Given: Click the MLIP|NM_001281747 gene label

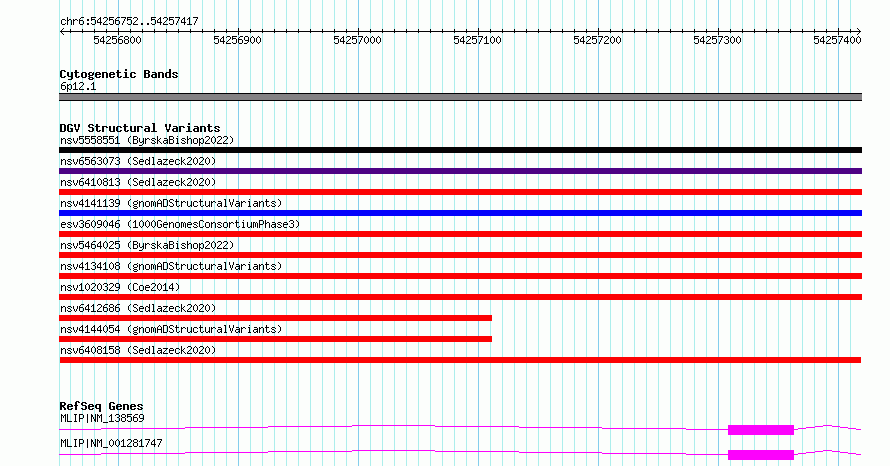Looking at the screenshot, I should coord(111,443).
